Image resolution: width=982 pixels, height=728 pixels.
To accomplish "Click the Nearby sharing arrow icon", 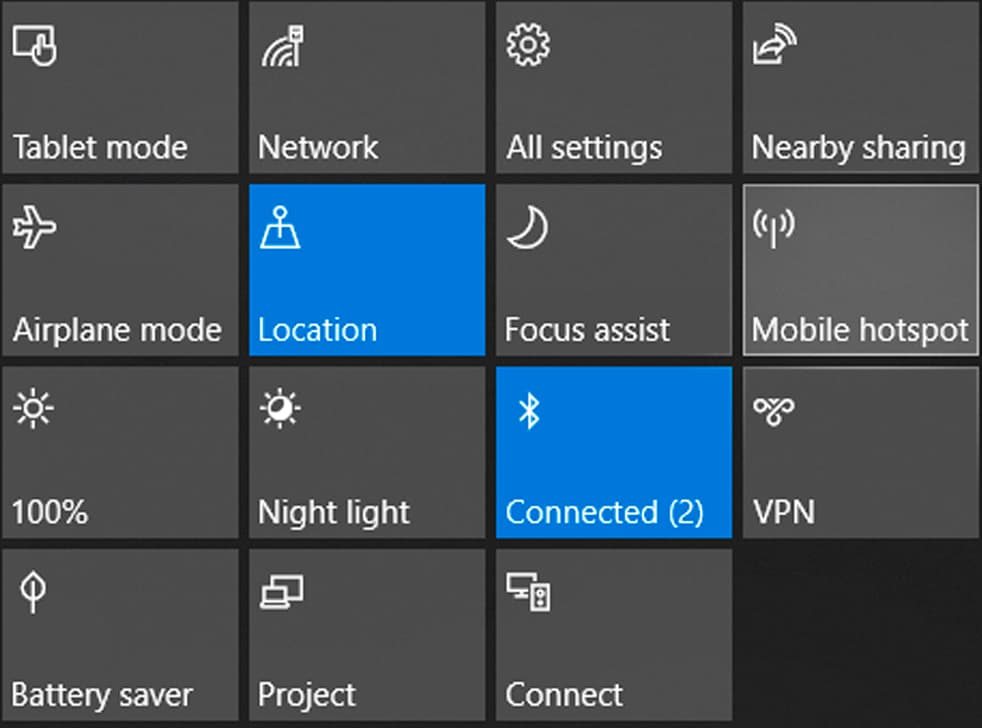I will click(x=774, y=46).
